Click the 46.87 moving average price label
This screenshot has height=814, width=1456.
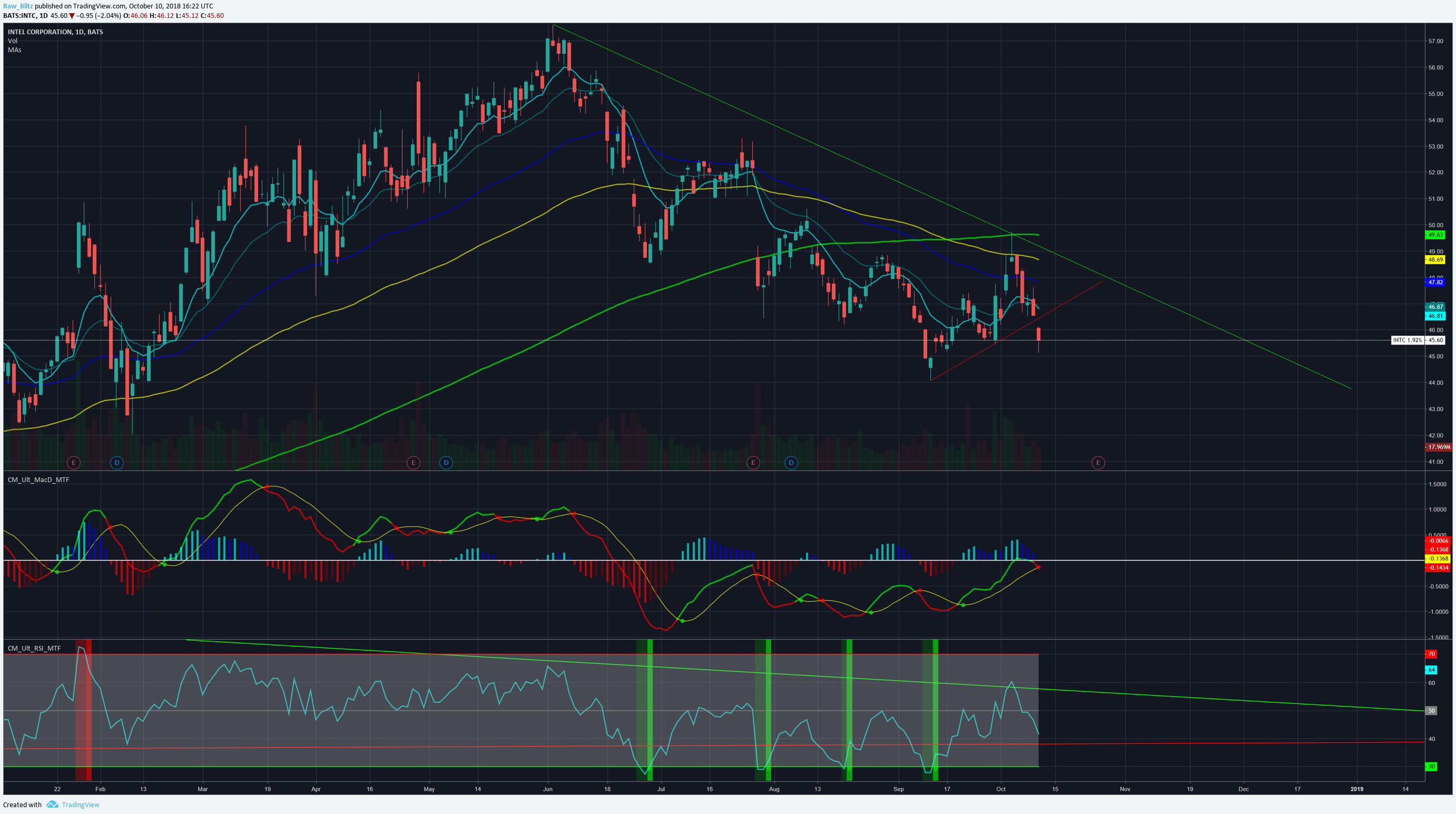pos(1435,307)
